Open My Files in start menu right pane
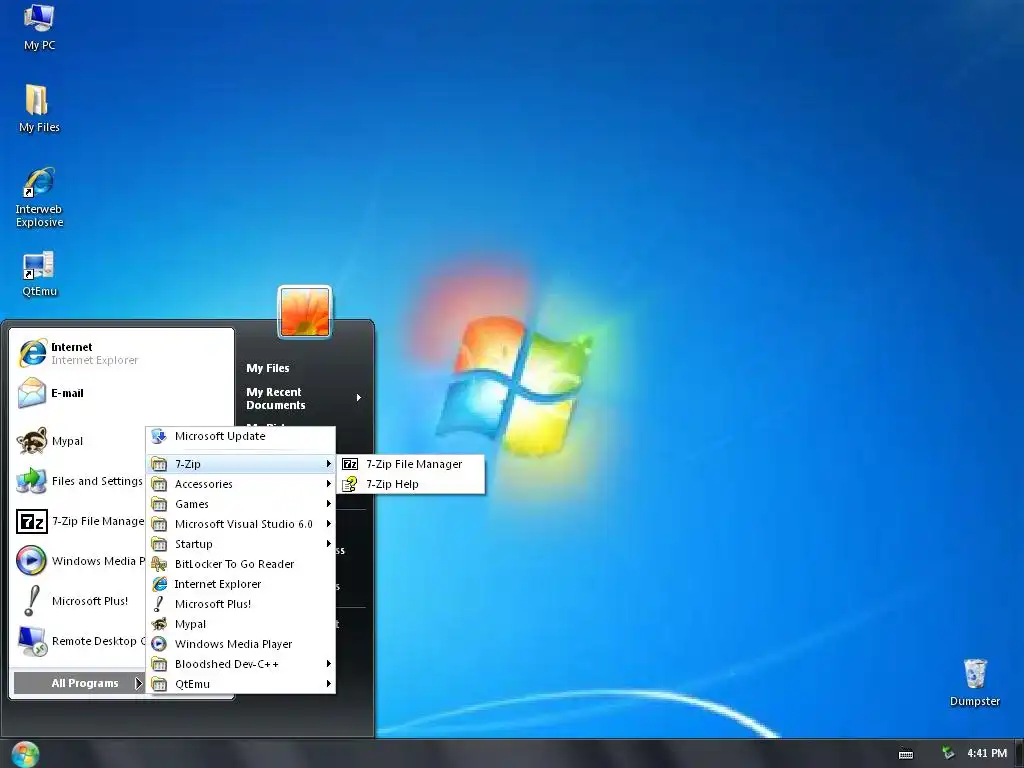 tap(268, 368)
